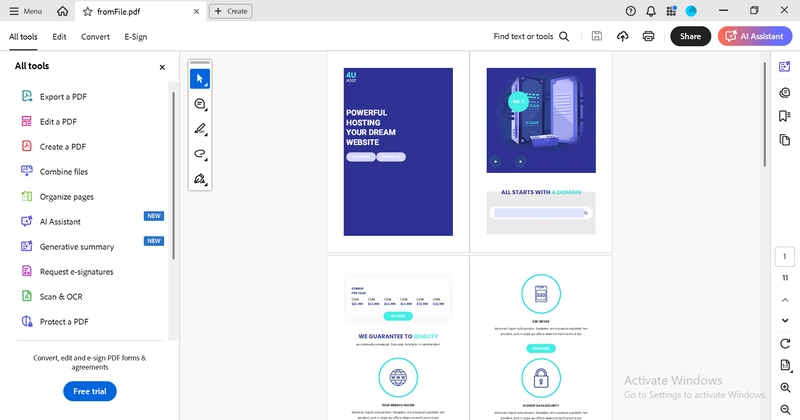
Task: Open the account profile avatar
Action: 691,11
